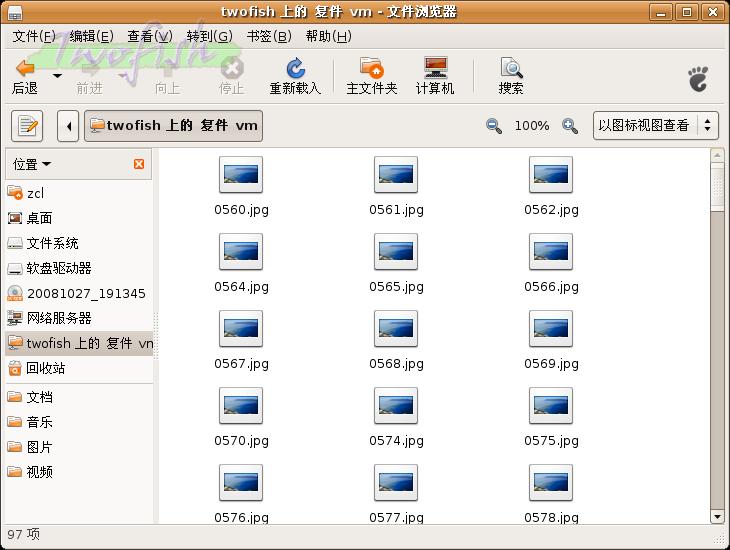Open the 书签(B) menu
This screenshot has height=550, width=730.
pos(269,36)
